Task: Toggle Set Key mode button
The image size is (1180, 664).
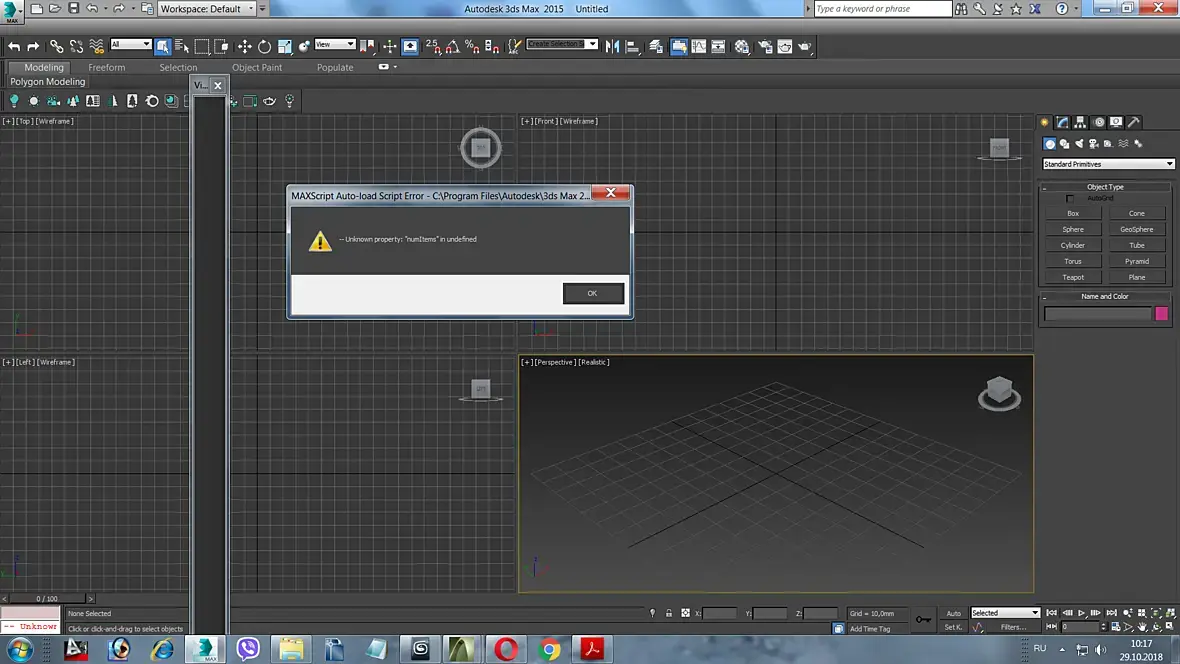Action: [x=953, y=627]
